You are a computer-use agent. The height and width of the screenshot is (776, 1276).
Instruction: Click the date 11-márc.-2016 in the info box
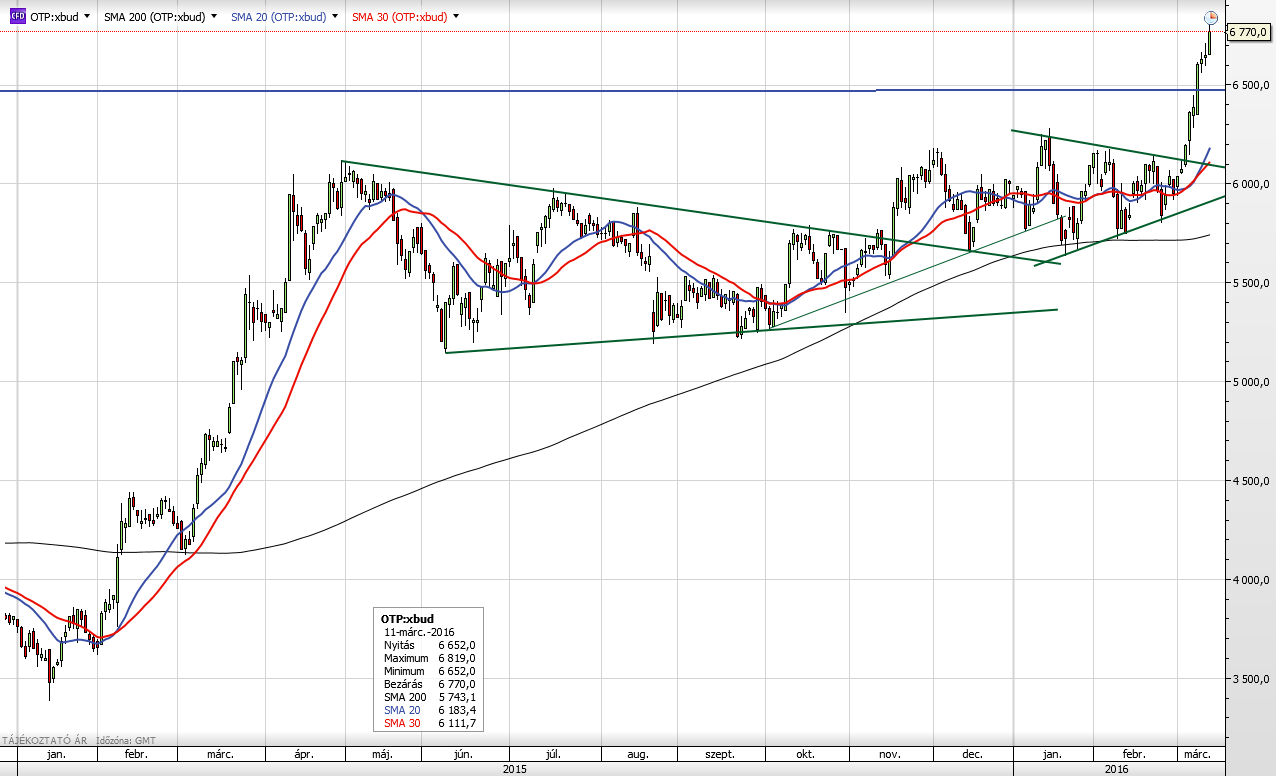click(419, 632)
